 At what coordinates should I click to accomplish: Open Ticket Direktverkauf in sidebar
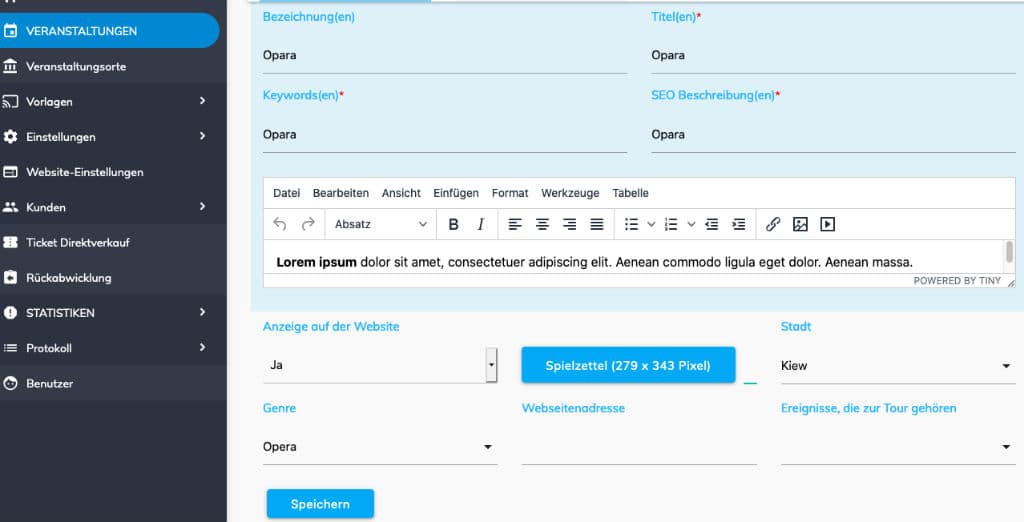pos(113,242)
